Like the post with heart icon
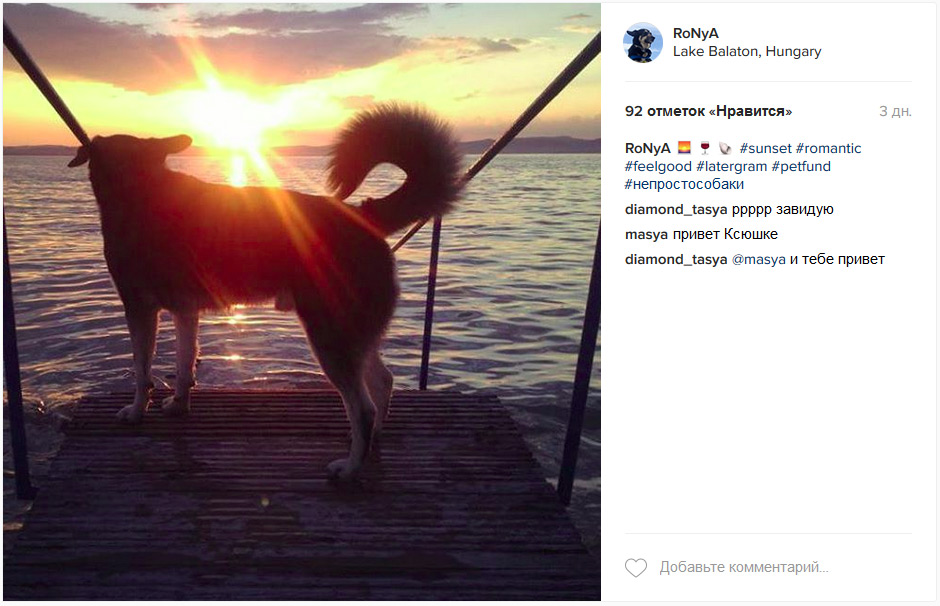Image resolution: width=940 pixels, height=606 pixels. (x=636, y=567)
